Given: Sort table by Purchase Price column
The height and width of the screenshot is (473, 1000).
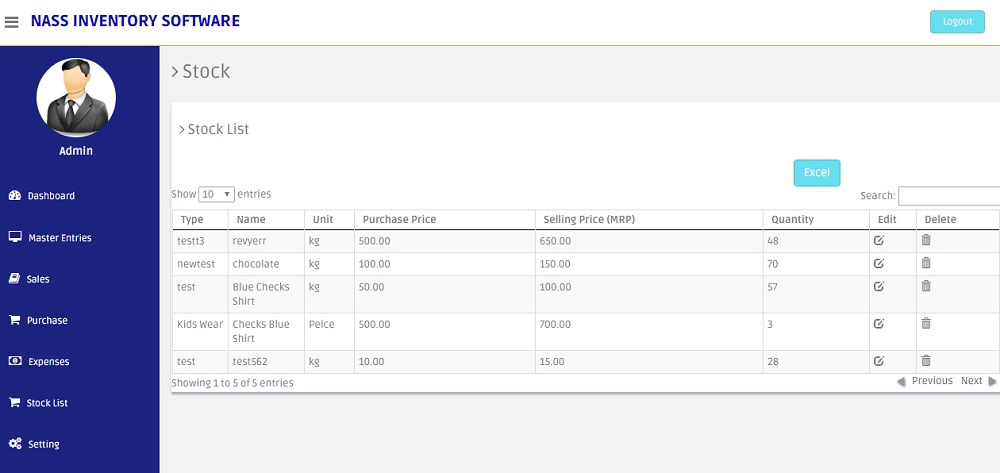Looking at the screenshot, I should click(399, 220).
